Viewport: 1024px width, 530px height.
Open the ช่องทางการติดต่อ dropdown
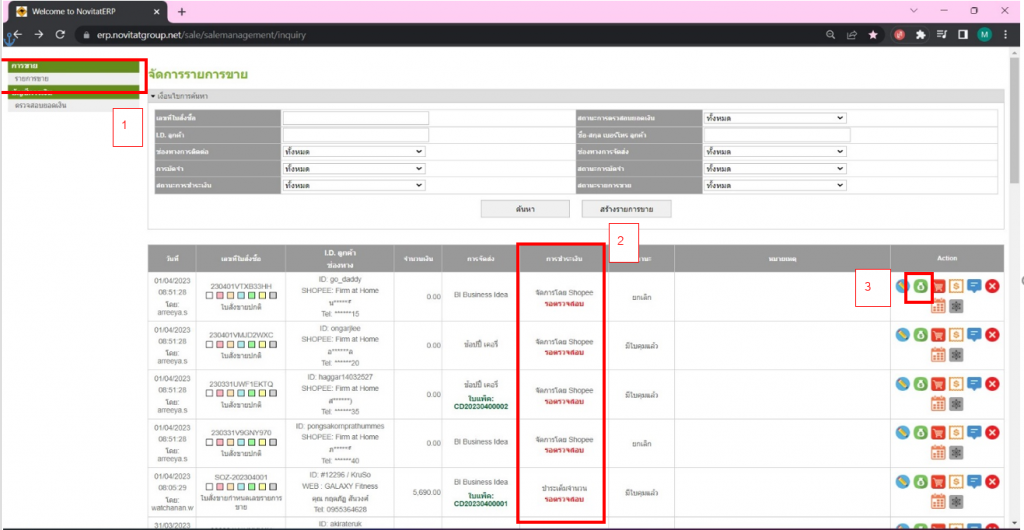click(355, 151)
